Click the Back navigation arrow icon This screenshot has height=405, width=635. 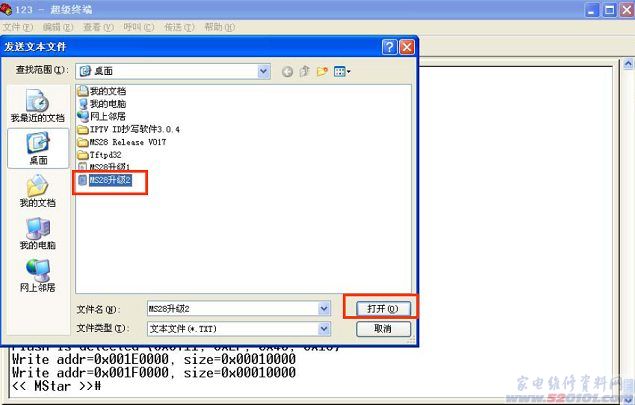[x=288, y=71]
